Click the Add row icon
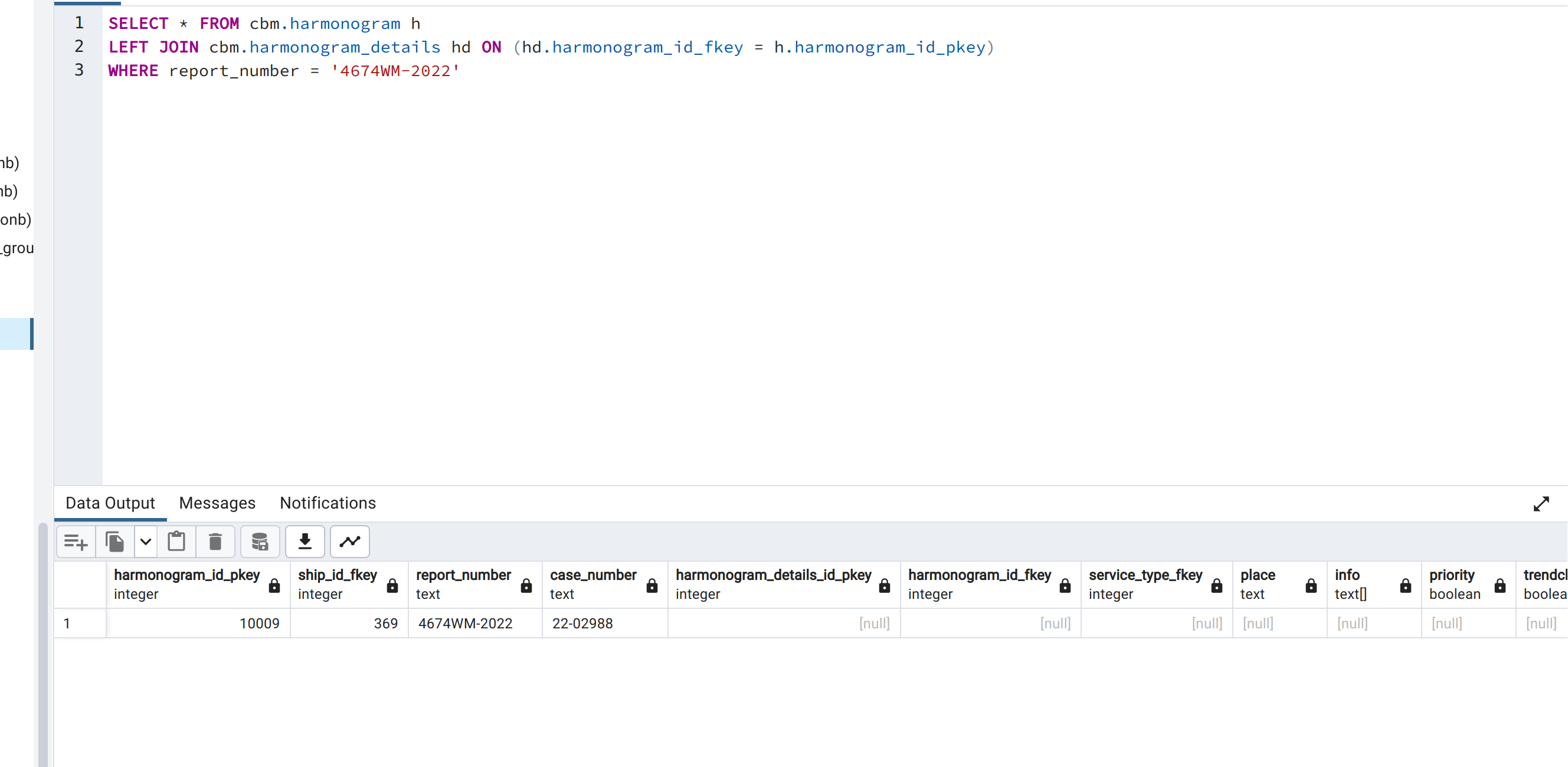The image size is (1568, 767). click(x=76, y=541)
